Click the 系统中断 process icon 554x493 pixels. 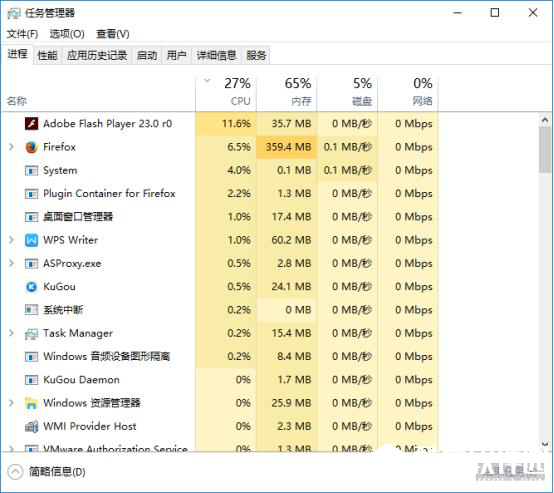pyautogui.click(x=31, y=310)
